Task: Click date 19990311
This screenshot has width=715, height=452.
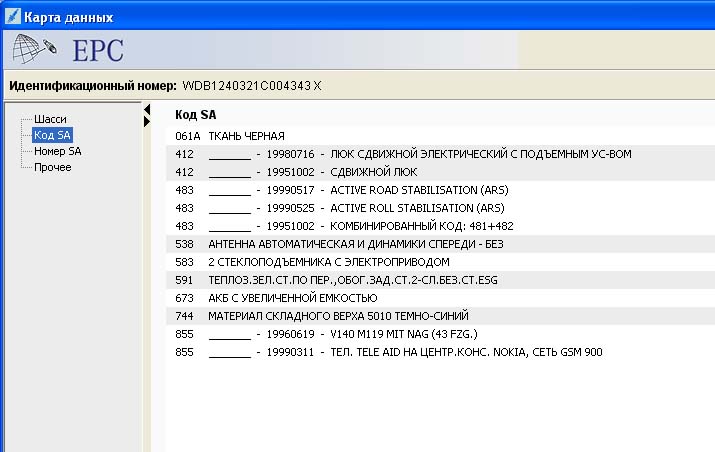Action: click(290, 352)
